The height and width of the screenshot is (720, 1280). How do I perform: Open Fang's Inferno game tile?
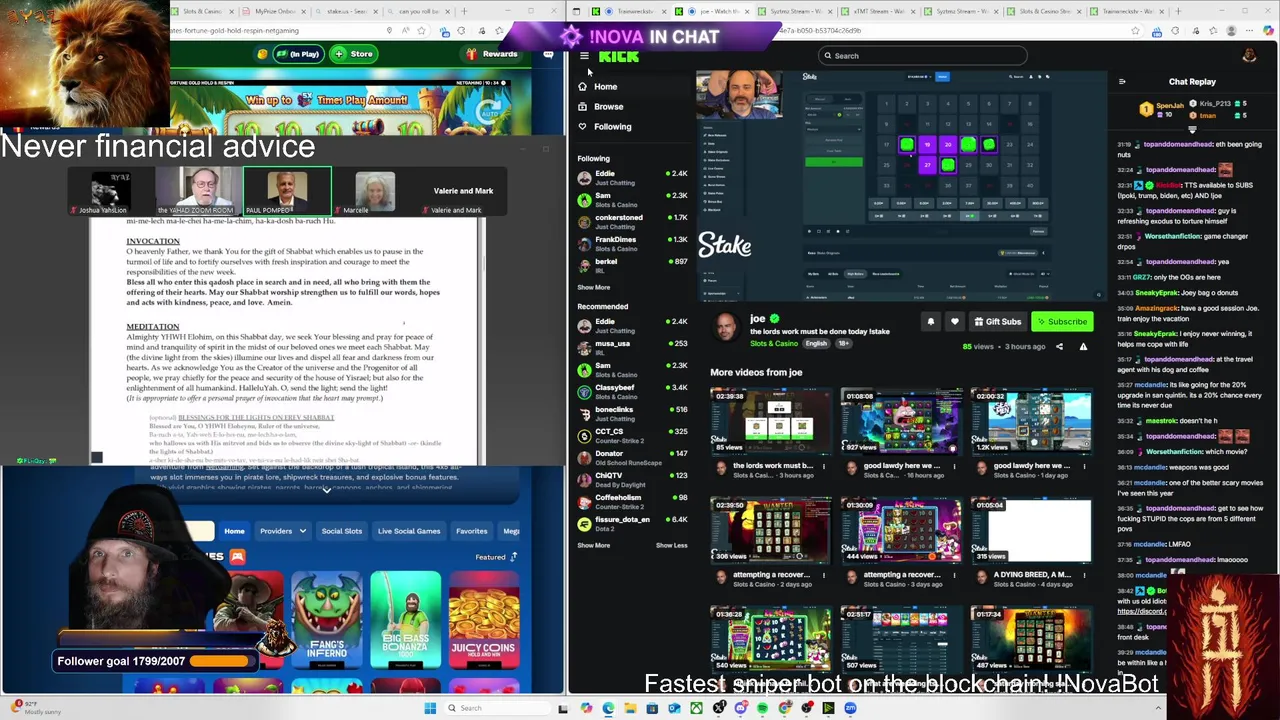coord(326,621)
